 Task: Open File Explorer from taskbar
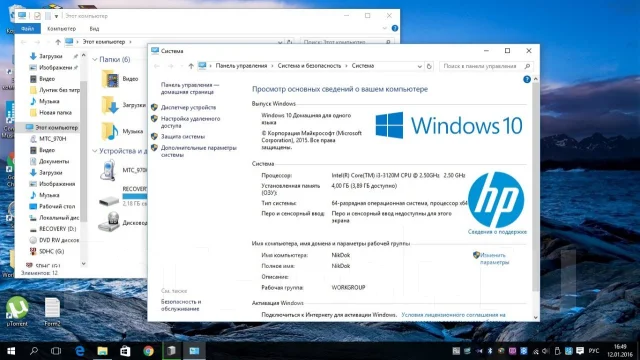102,351
